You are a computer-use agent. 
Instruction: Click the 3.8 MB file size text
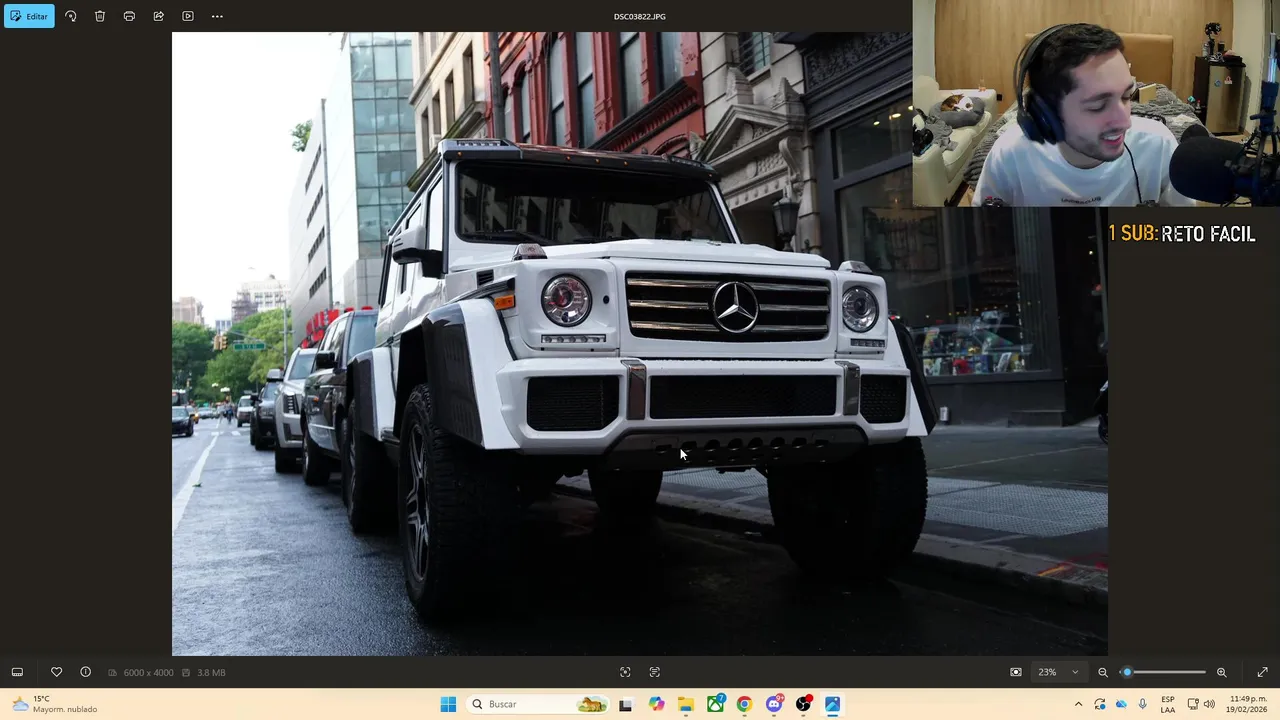tap(211, 673)
